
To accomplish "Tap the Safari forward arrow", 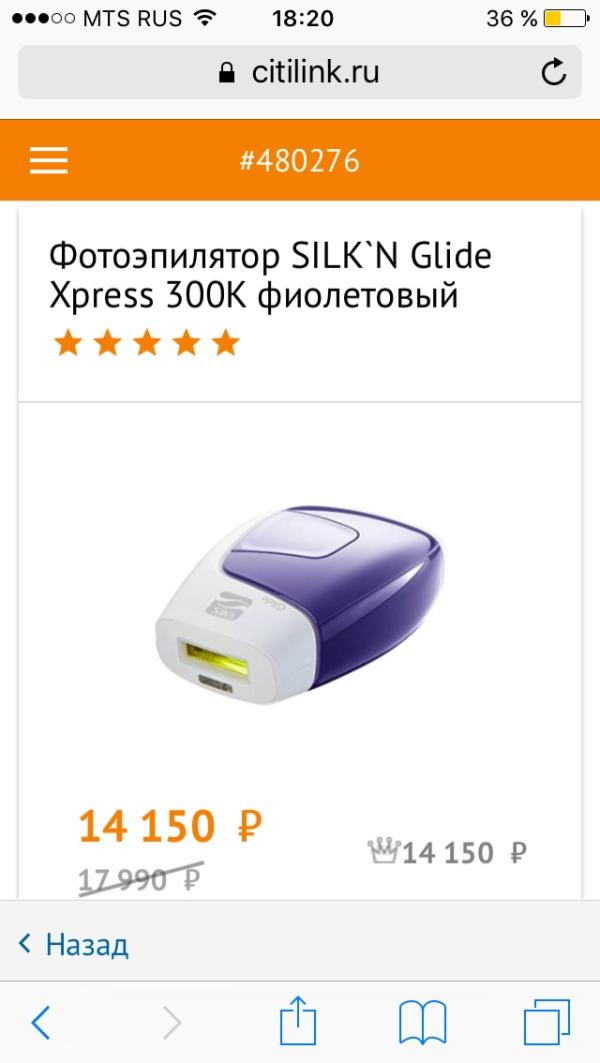I will [172, 1022].
